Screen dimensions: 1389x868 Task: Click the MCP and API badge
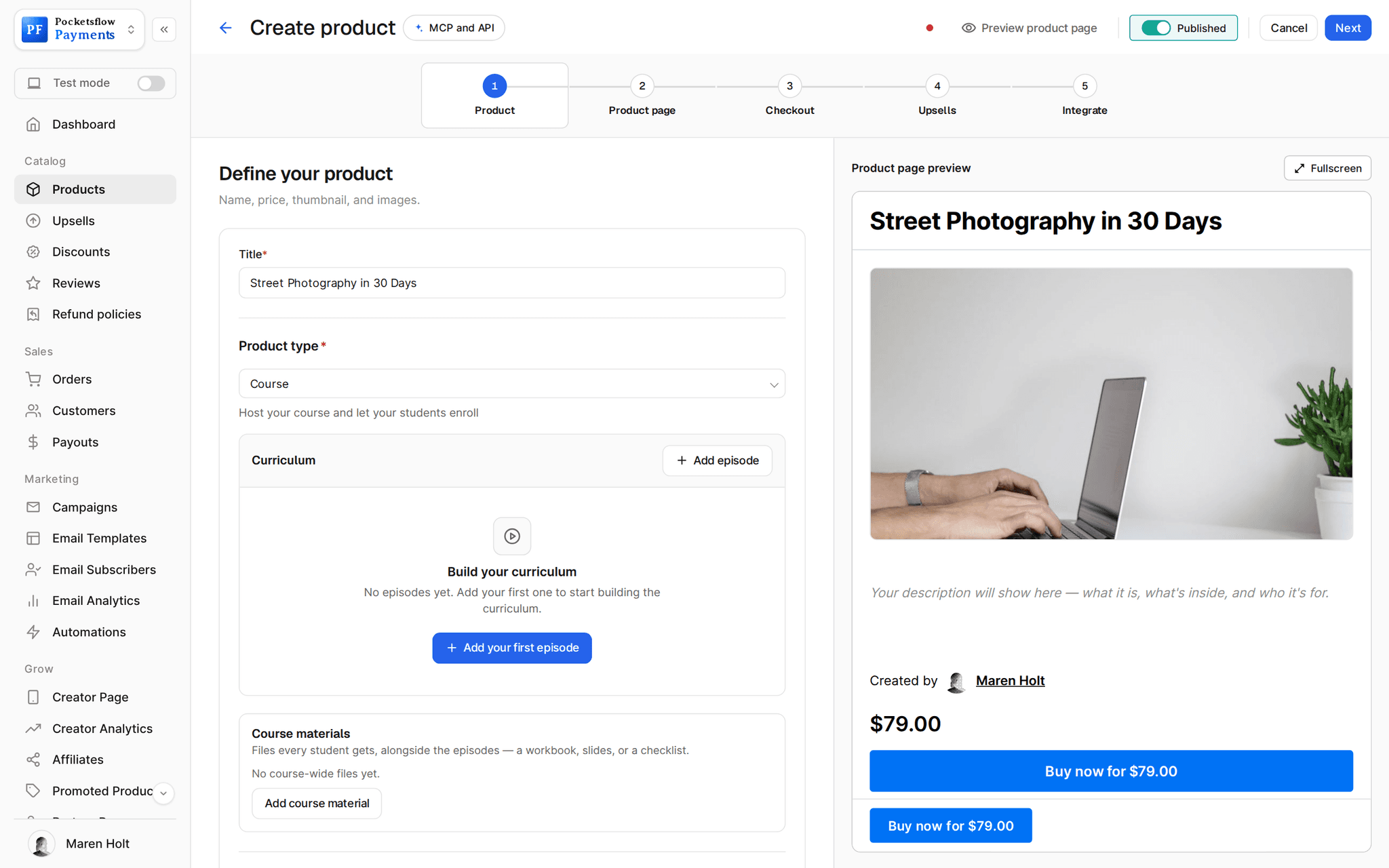coord(454,28)
